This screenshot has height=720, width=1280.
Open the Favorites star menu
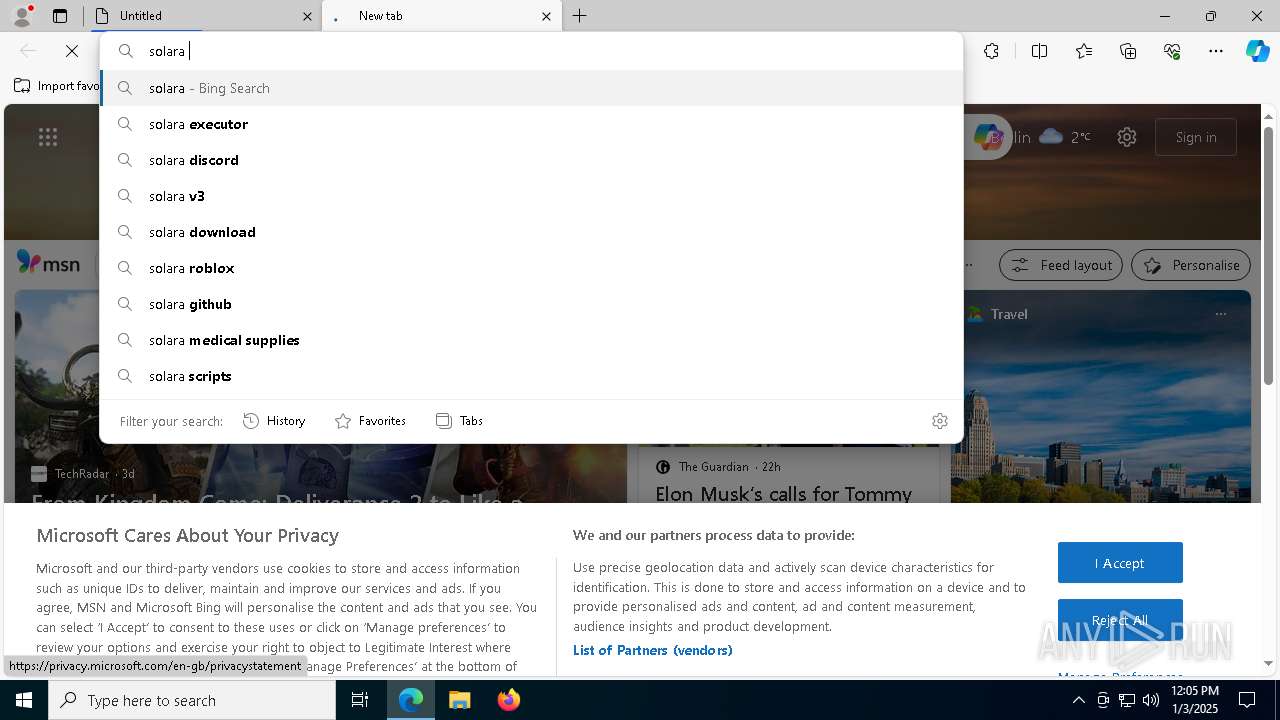pos(1084,51)
